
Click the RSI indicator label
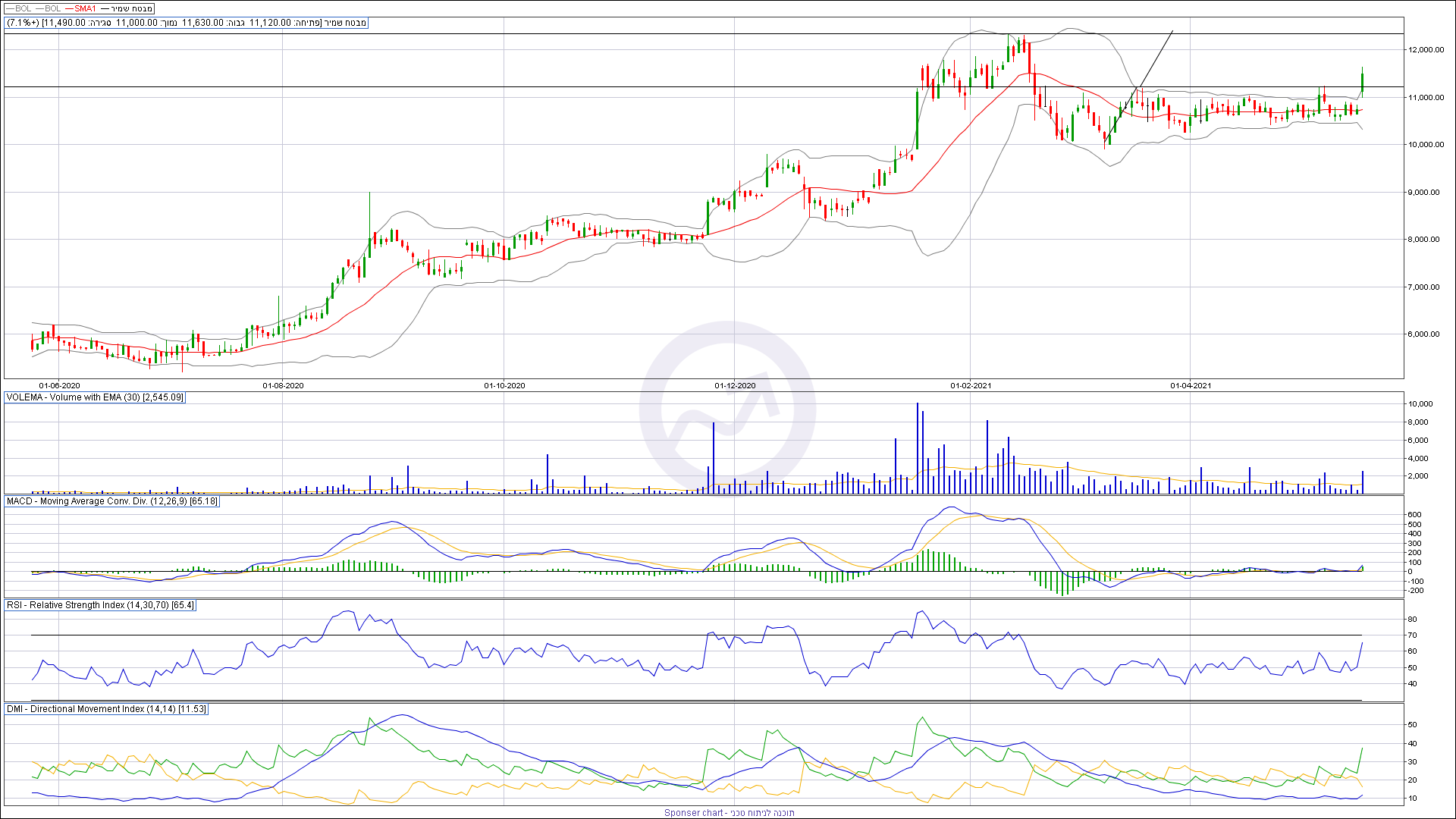(x=100, y=605)
